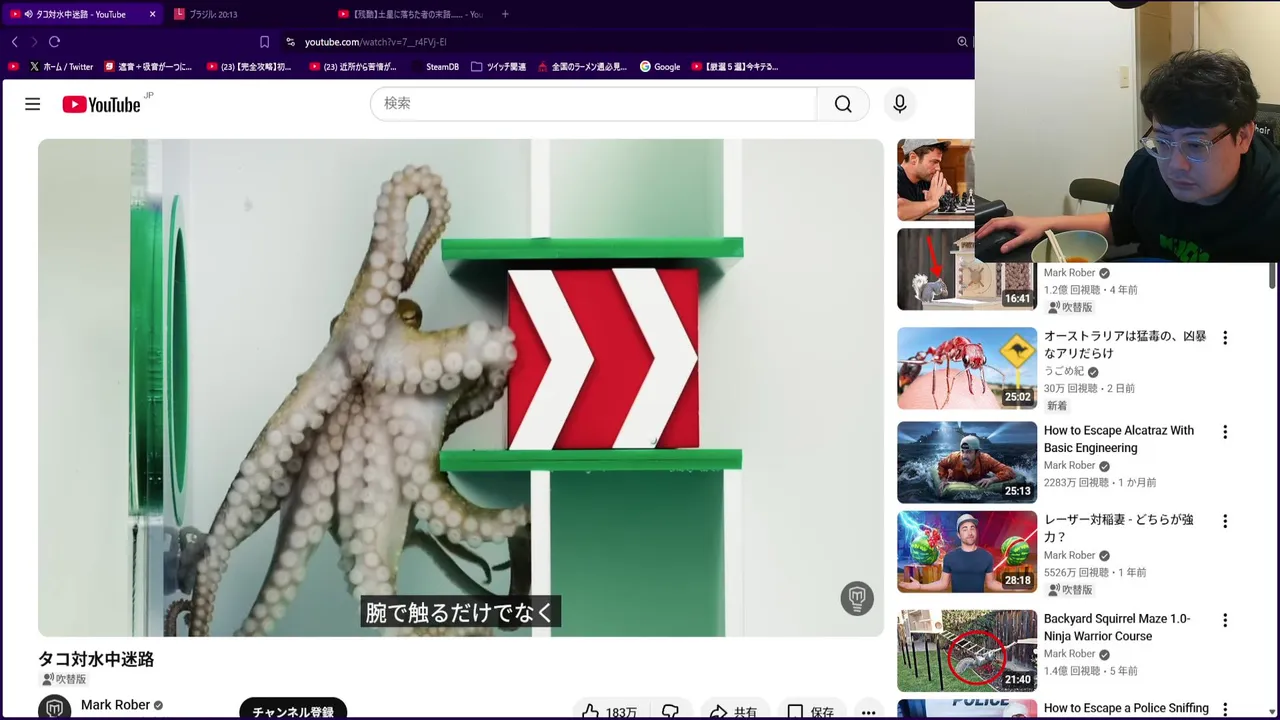The height and width of the screenshot is (720, 1280).
Task: Open the YouTube hamburger guide menu
Action: pos(32,104)
